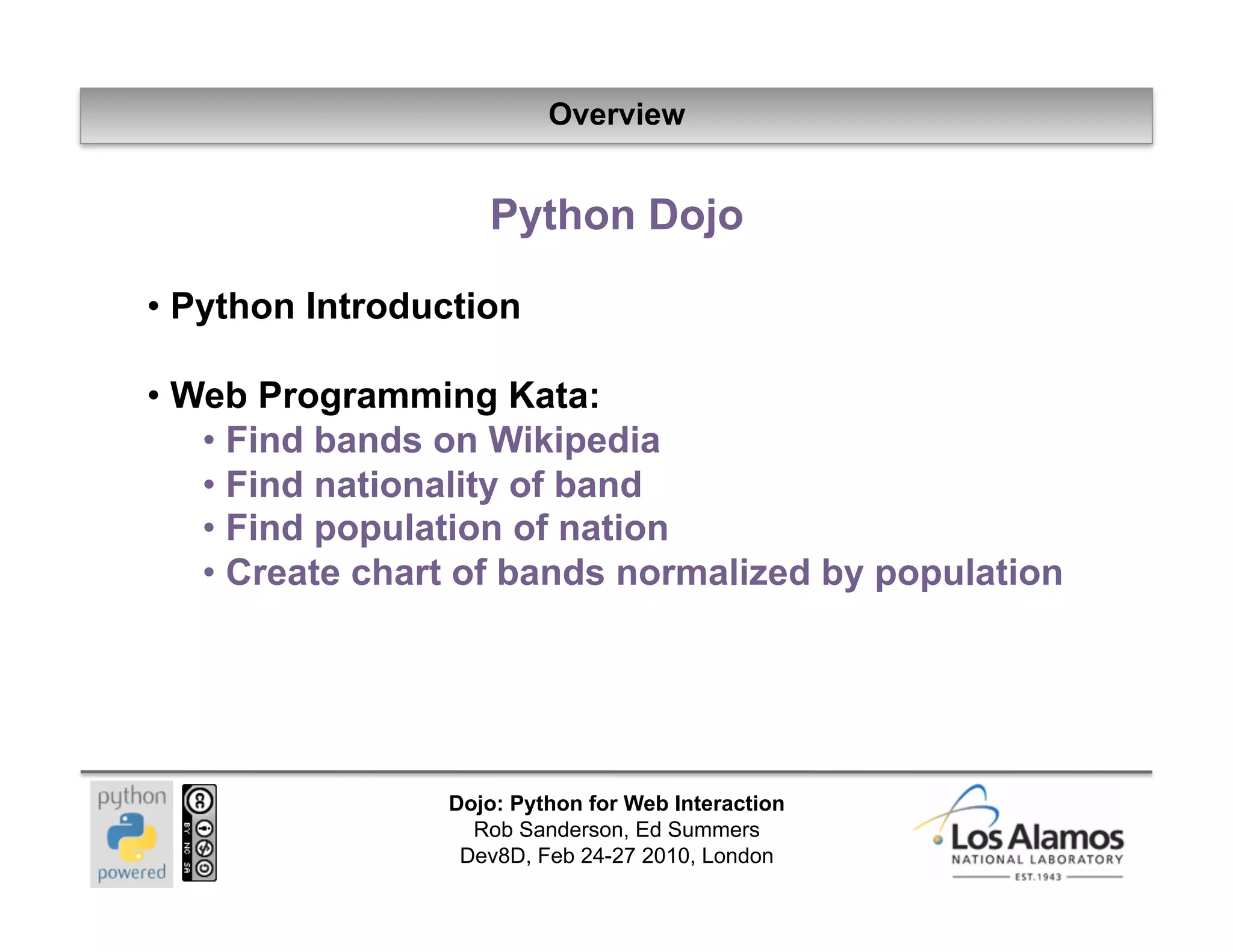Select the Overview title text
This screenshot has width=1233, height=952.
click(616, 114)
